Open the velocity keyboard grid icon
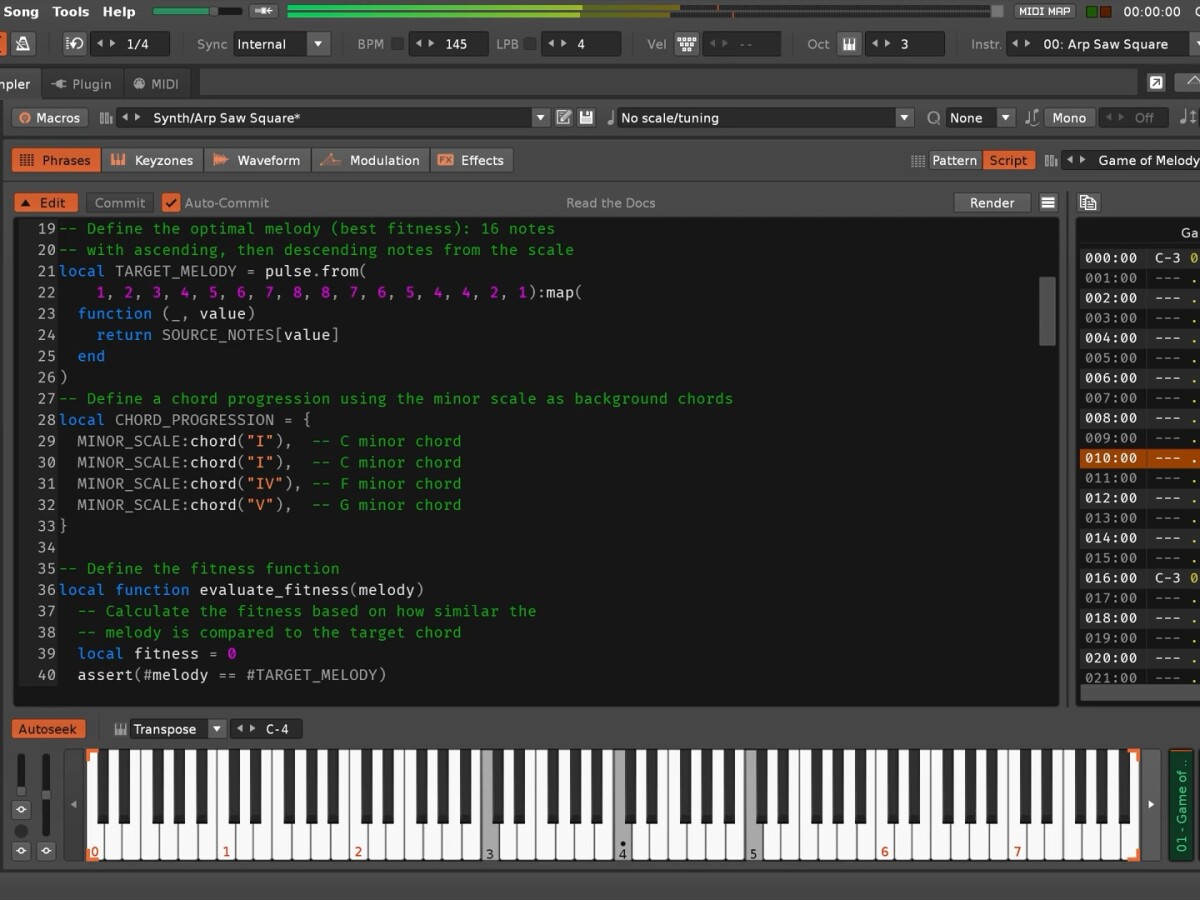 (x=686, y=44)
